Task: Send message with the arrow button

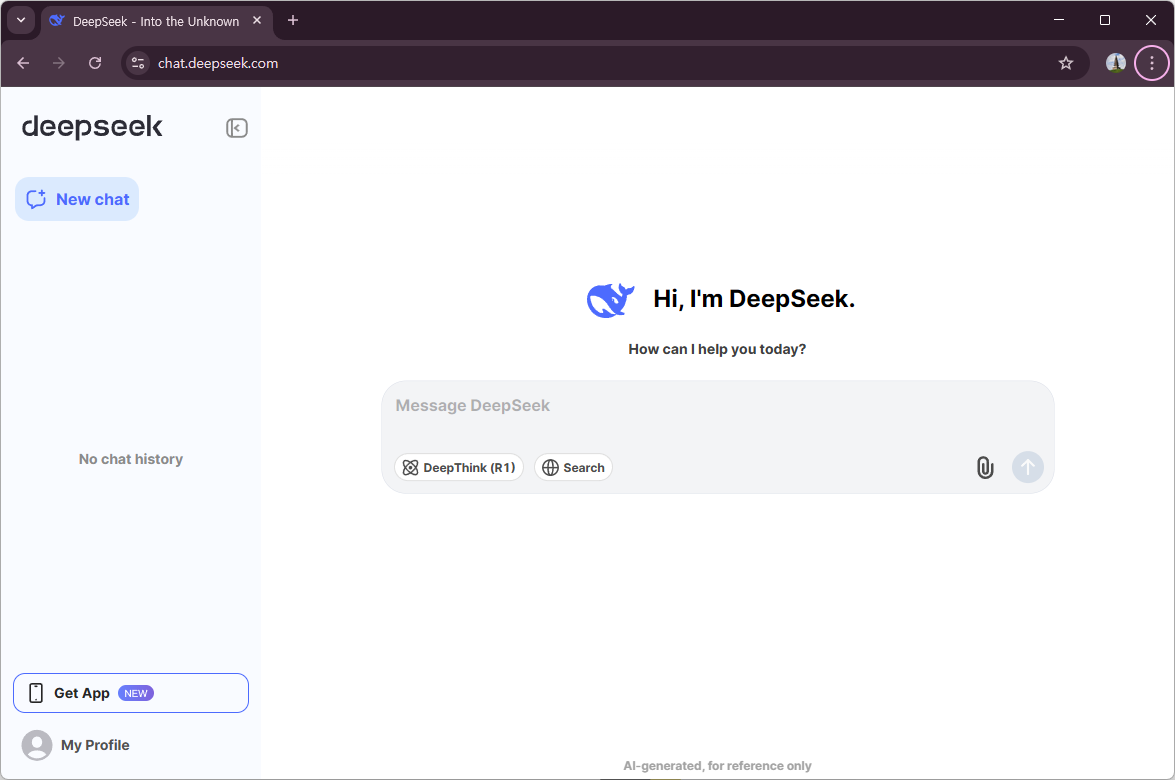Action: pyautogui.click(x=1028, y=468)
